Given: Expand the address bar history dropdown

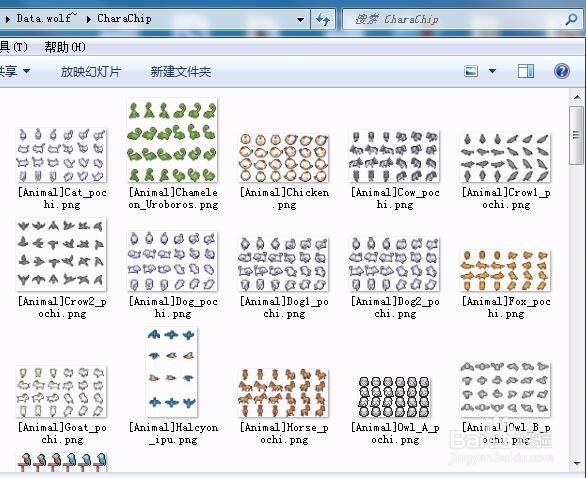Looking at the screenshot, I should tap(300, 19).
